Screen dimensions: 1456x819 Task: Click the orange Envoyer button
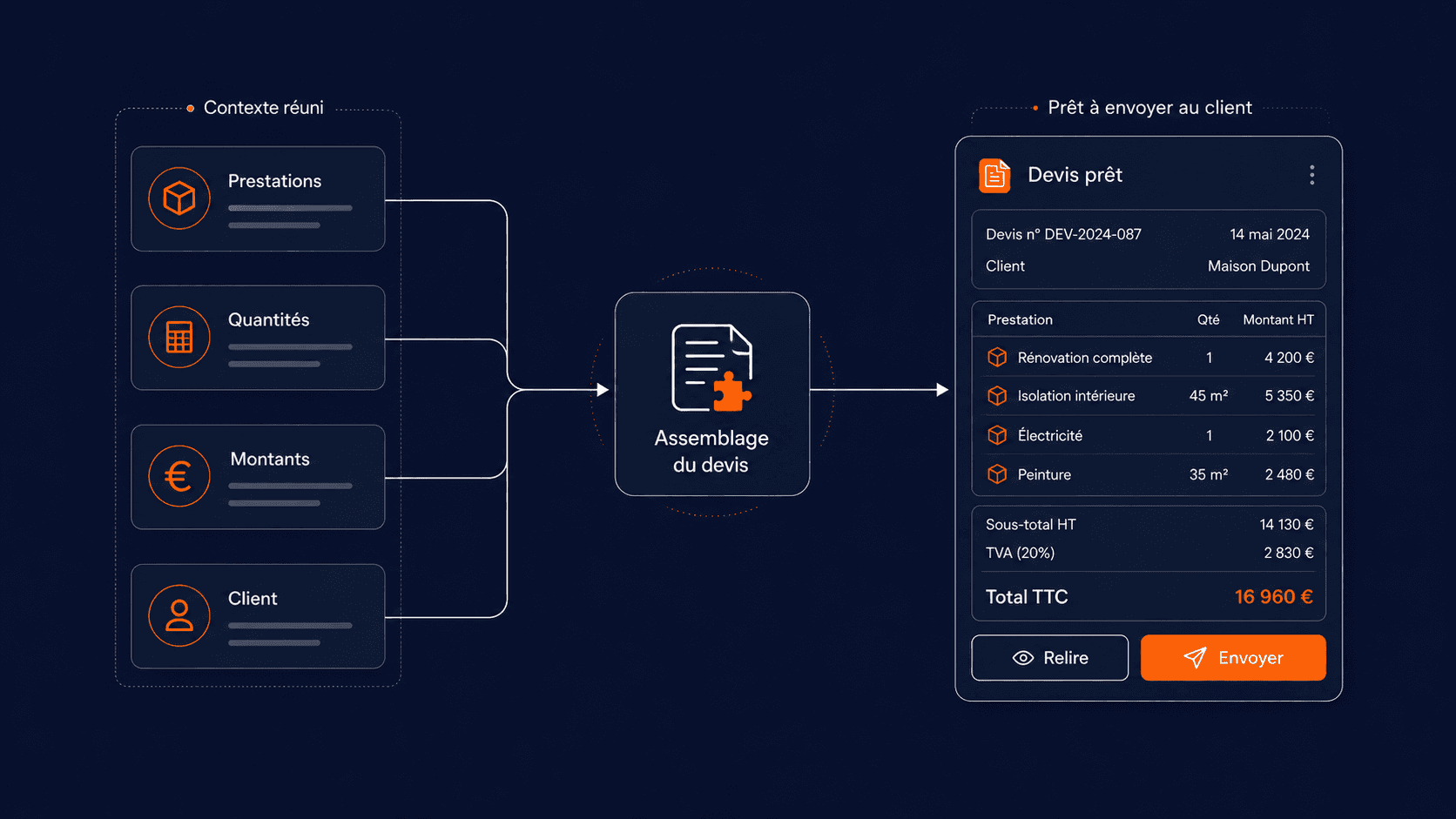1233,658
